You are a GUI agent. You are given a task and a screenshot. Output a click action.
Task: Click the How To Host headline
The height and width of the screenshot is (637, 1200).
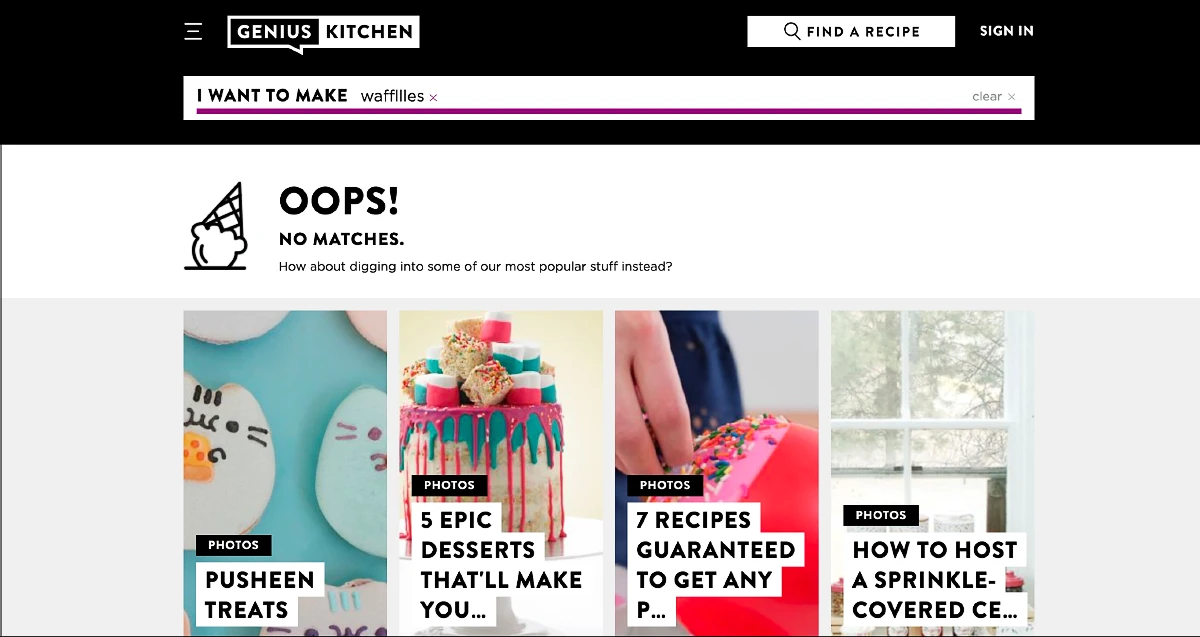[x=934, y=580]
